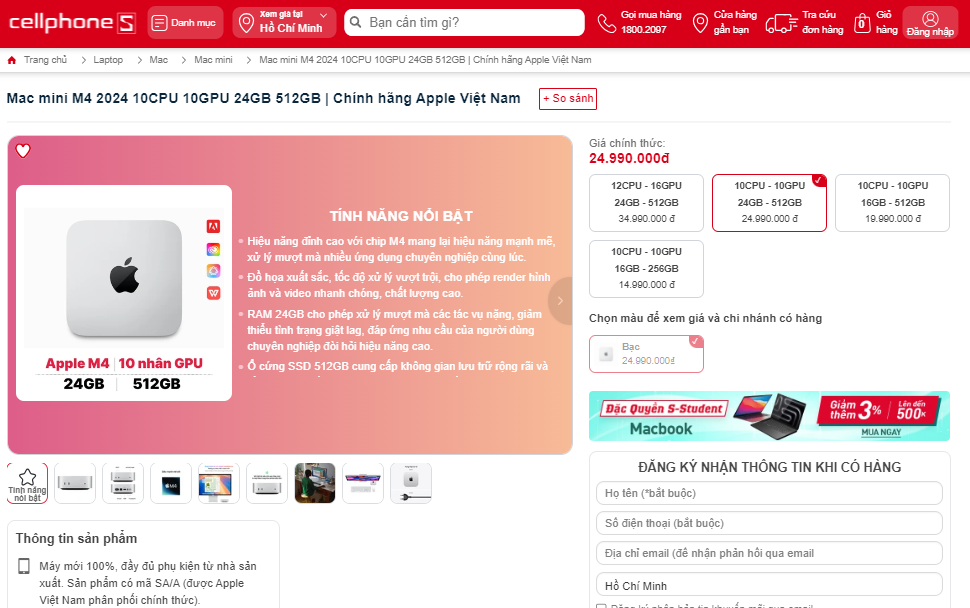Image resolution: width=970 pixels, height=608 pixels.
Task: Select the 10CPU - 10GPU 16GB - 512GB variant
Action: [893, 202]
